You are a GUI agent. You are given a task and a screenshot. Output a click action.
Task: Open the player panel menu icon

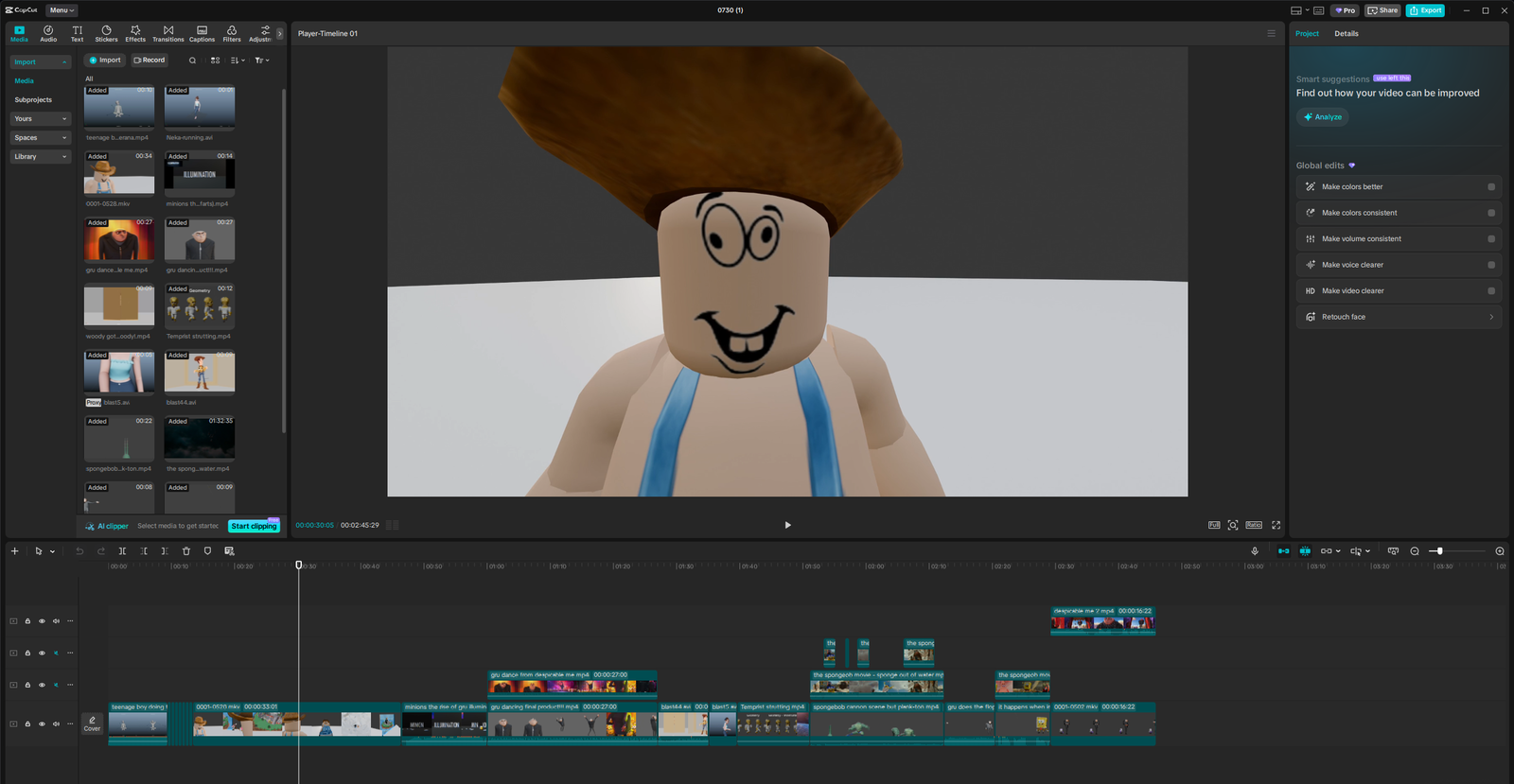[1271, 34]
